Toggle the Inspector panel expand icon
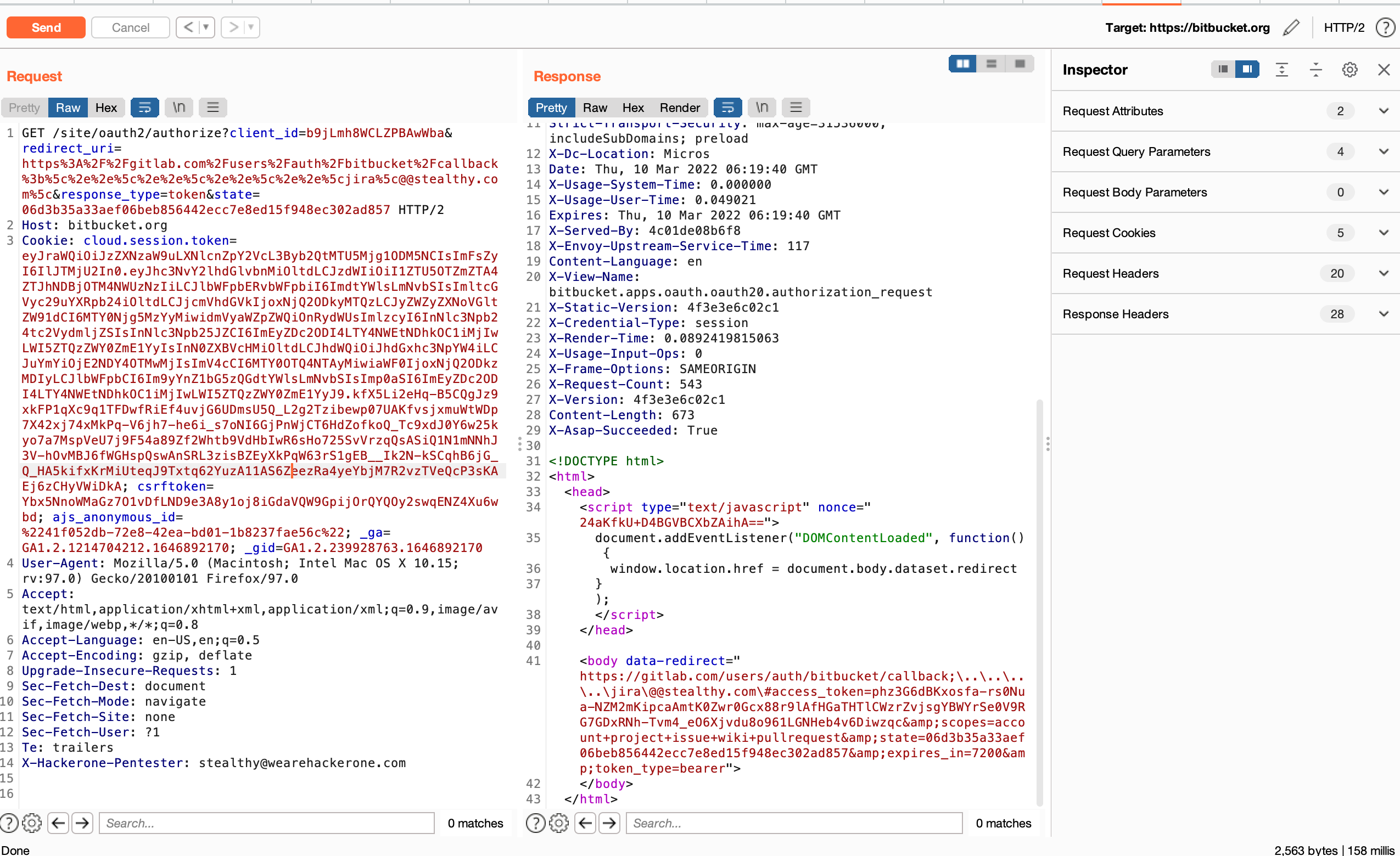This screenshot has width=1400, height=856. pyautogui.click(x=1280, y=69)
